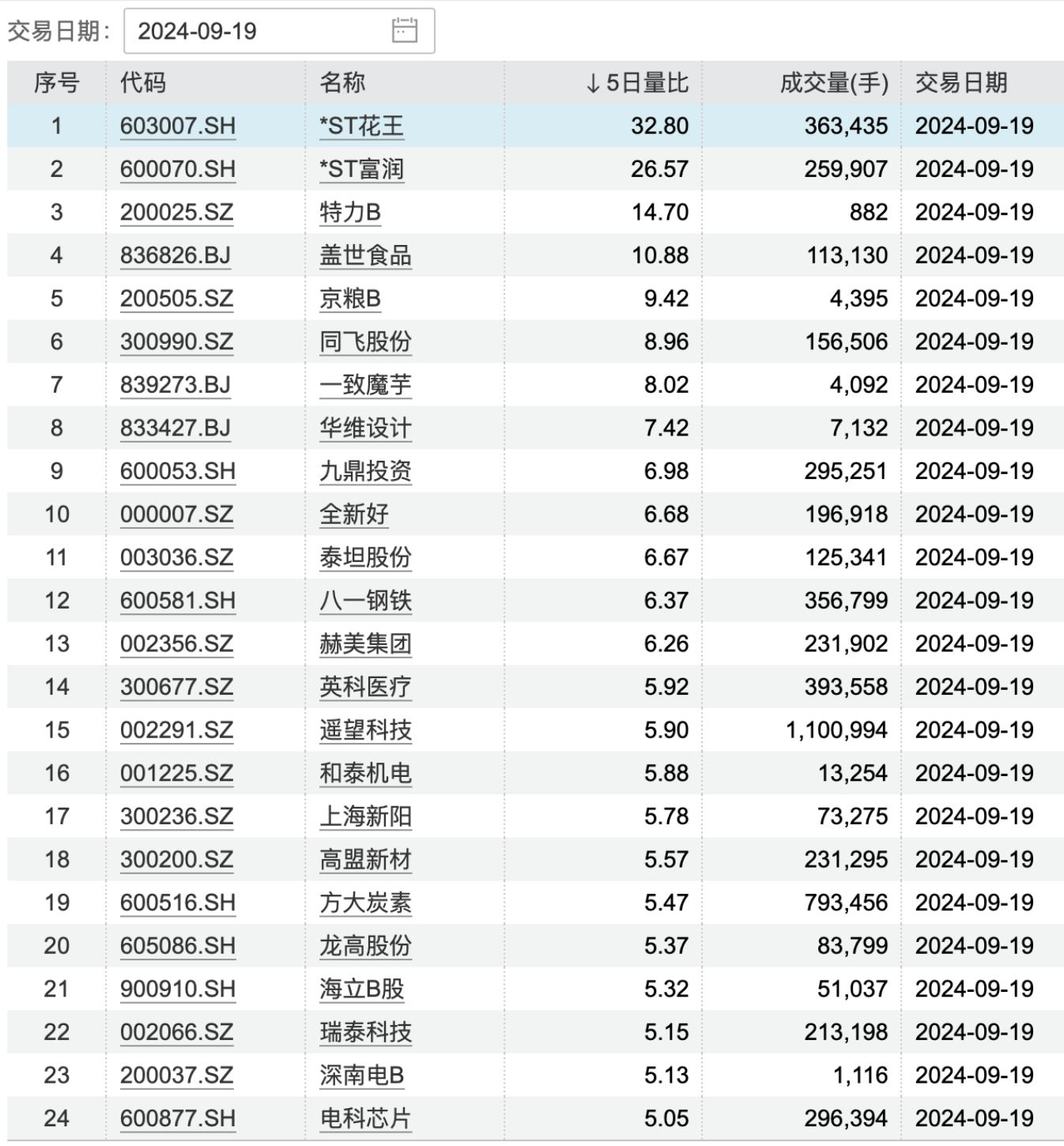Open the 九鼎投资 stock name link
The height and width of the screenshot is (1146, 1064).
pyautogui.click(x=365, y=471)
